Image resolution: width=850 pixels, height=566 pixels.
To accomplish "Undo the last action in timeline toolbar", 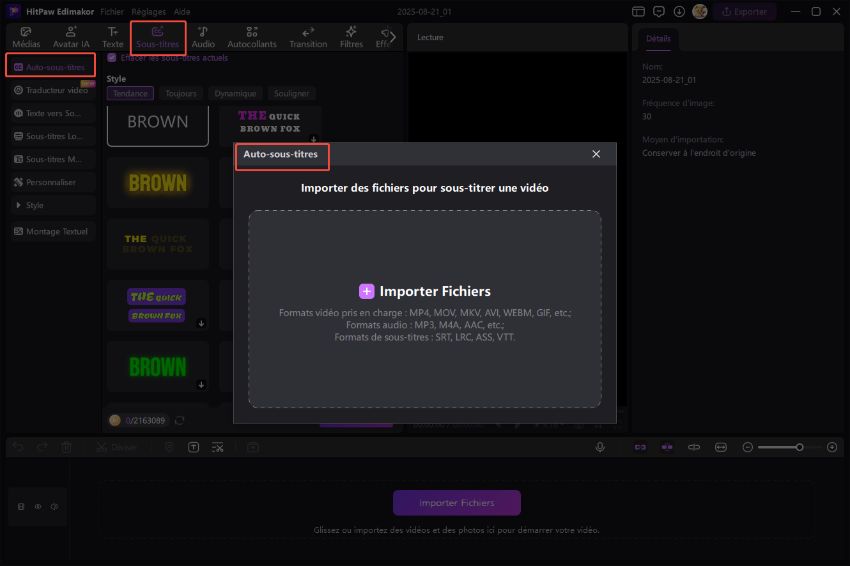I will (18, 447).
